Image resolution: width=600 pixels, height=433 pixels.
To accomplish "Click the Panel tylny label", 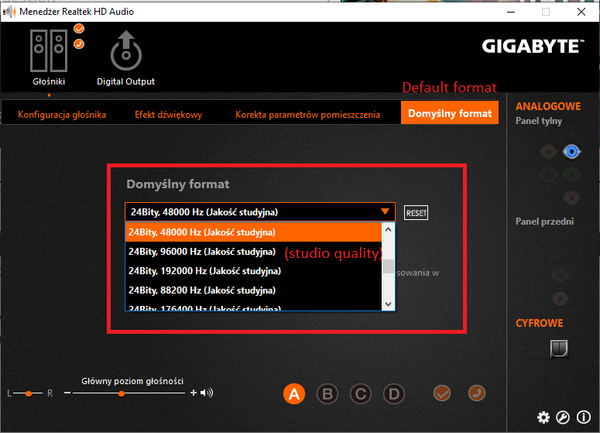I will point(539,121).
